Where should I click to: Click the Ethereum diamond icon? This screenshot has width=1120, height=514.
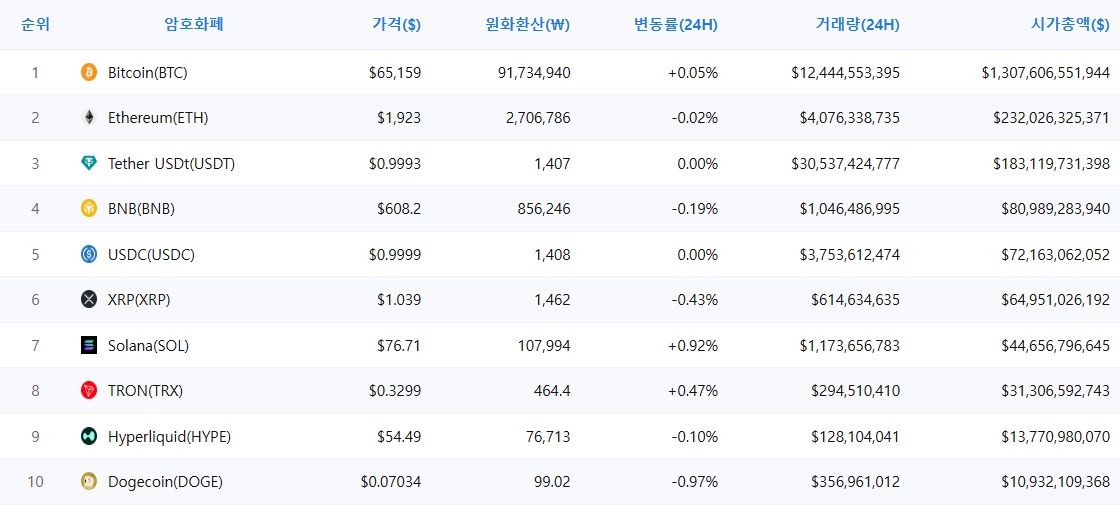[x=89, y=118]
